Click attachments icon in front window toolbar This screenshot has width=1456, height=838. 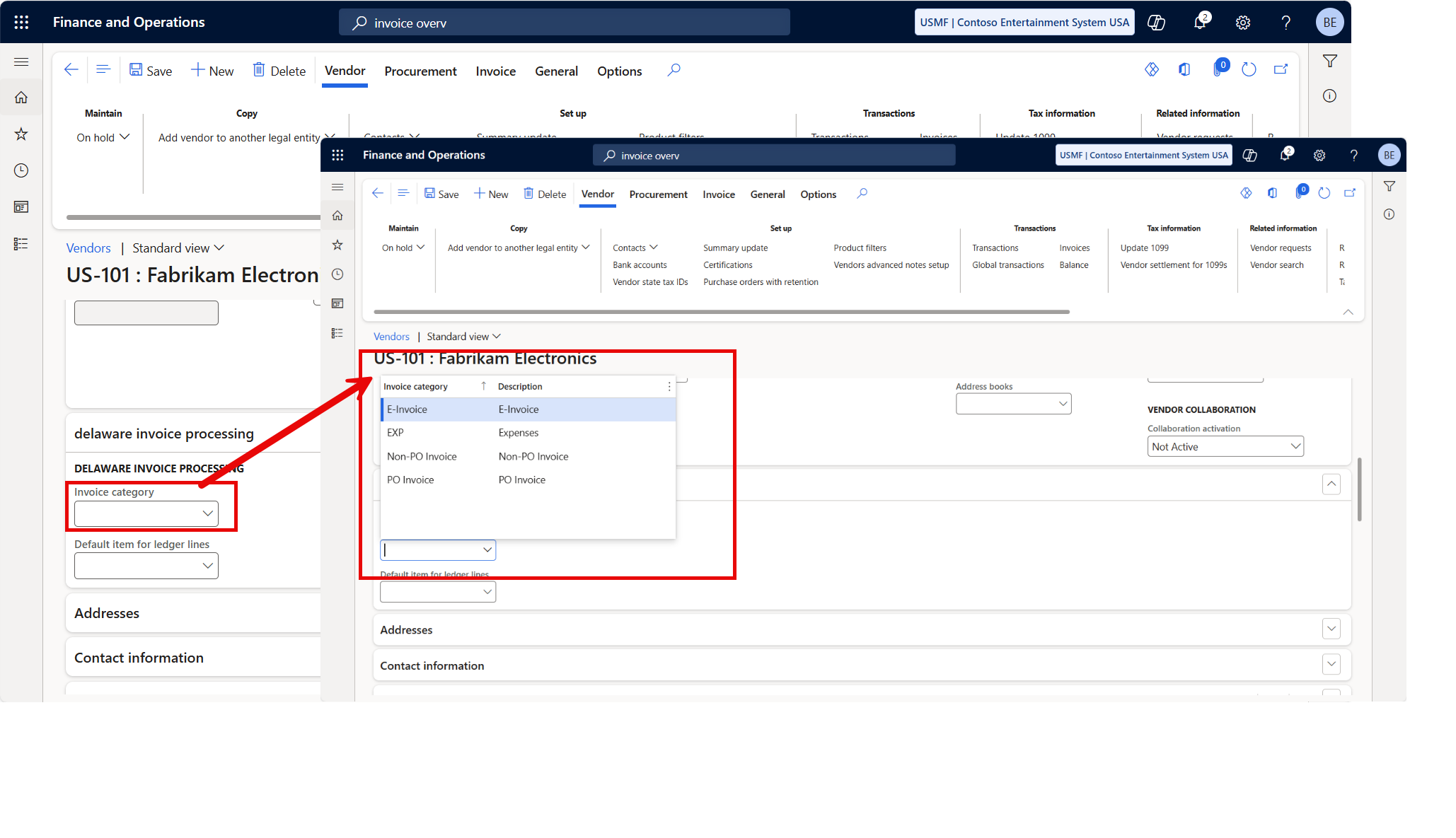point(1300,192)
